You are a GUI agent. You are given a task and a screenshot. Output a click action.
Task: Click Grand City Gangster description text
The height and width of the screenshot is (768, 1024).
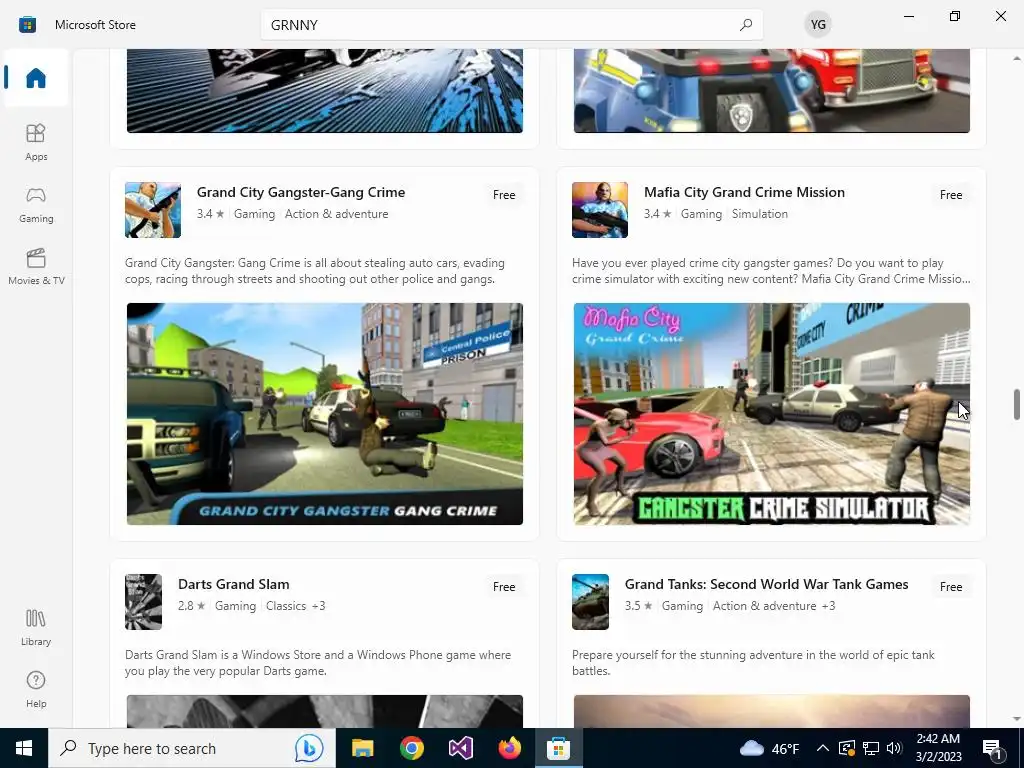(x=315, y=271)
